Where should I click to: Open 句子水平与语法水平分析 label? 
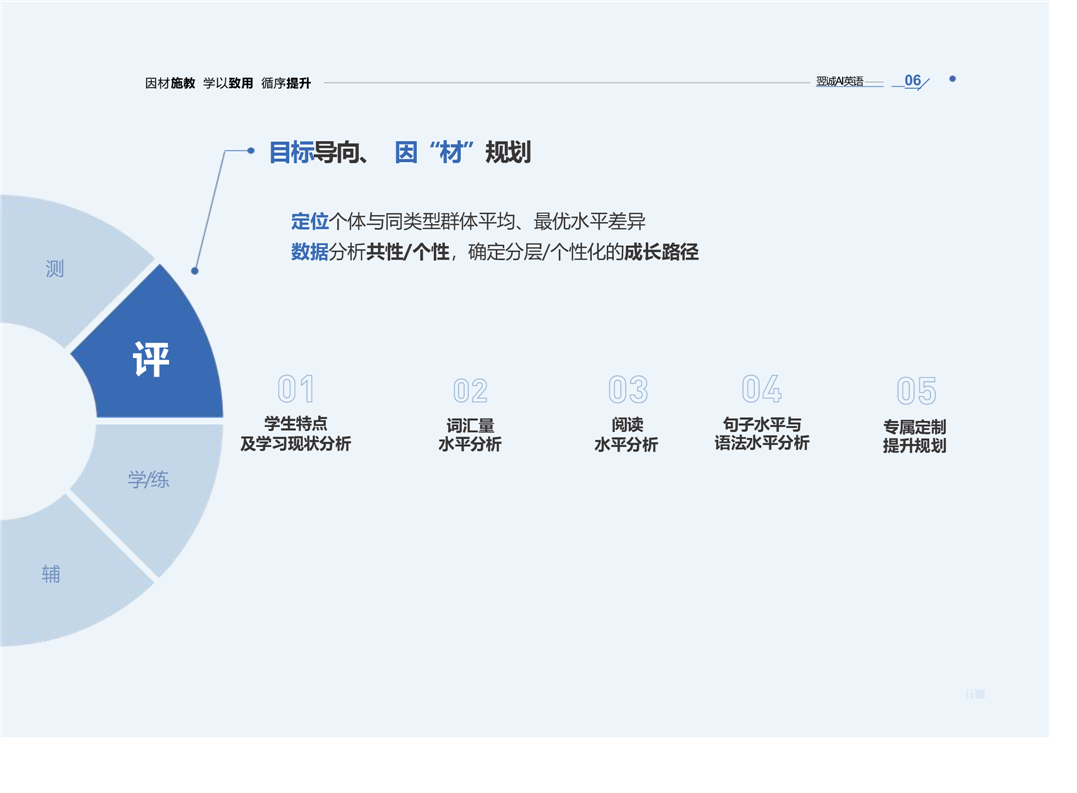point(761,434)
